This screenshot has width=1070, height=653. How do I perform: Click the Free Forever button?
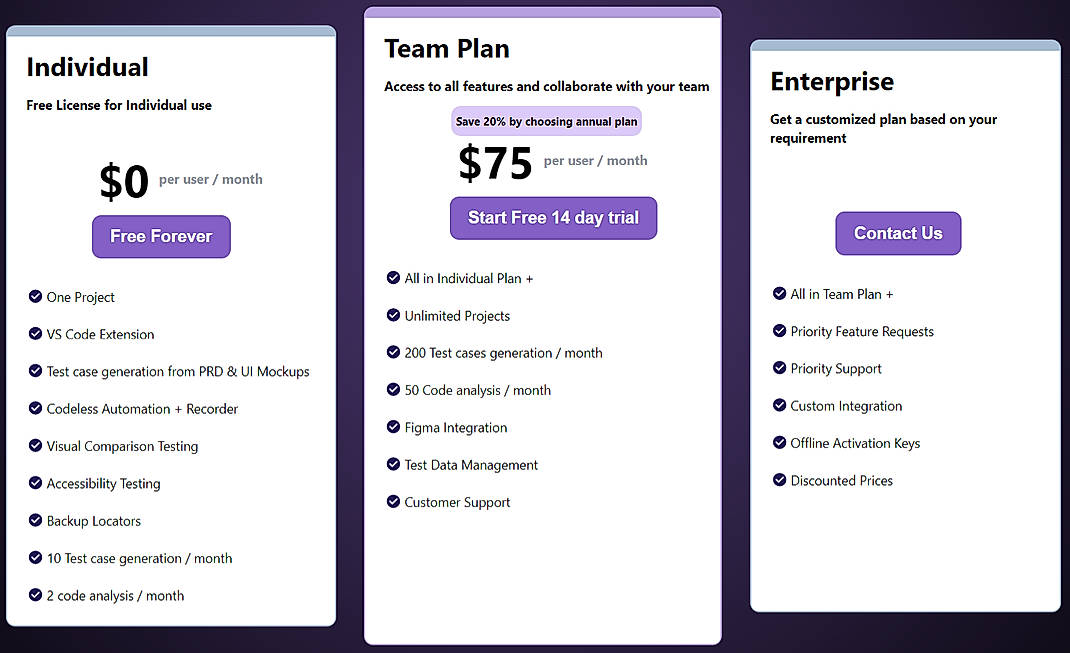point(161,236)
